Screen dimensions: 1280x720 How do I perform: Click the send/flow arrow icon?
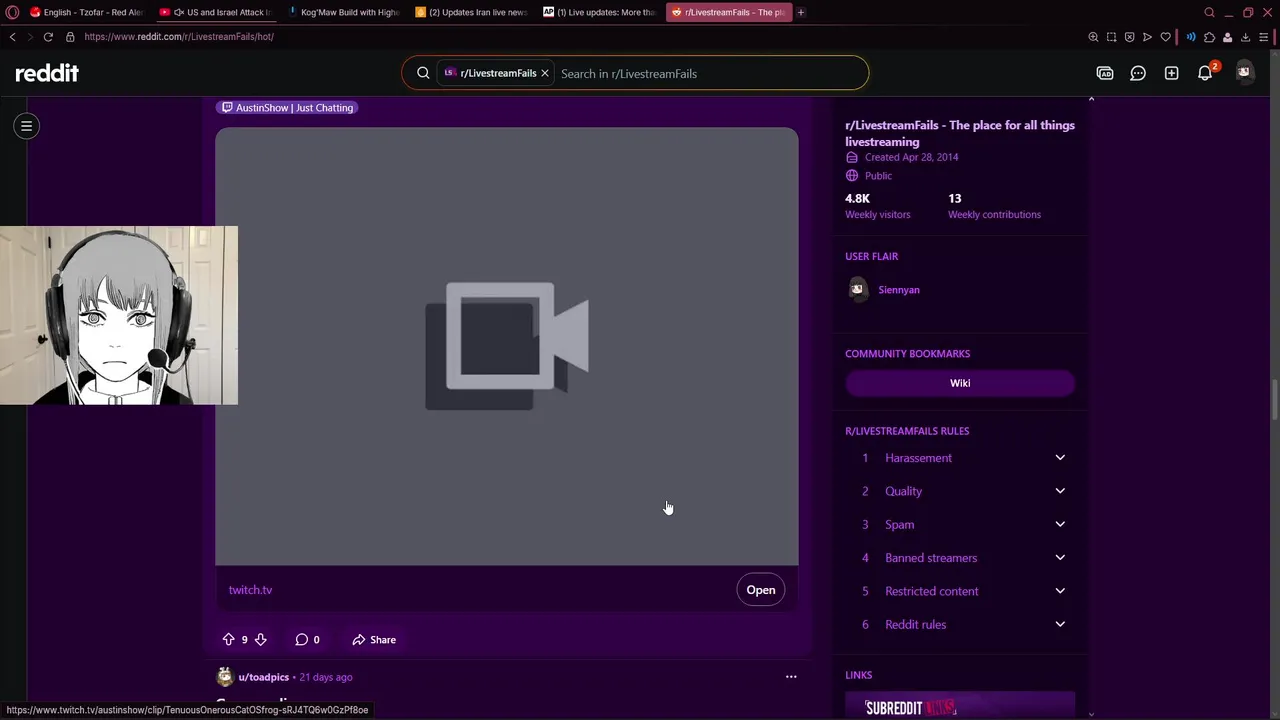click(1147, 37)
